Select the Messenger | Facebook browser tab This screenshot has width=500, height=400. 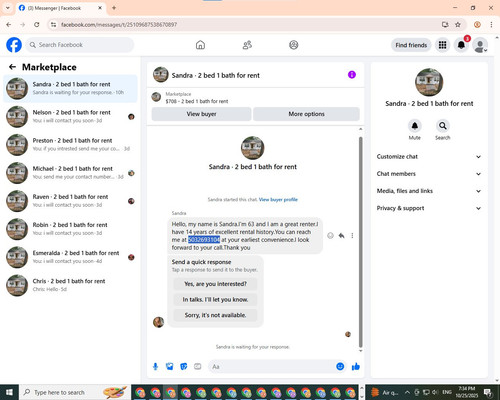[61, 8]
